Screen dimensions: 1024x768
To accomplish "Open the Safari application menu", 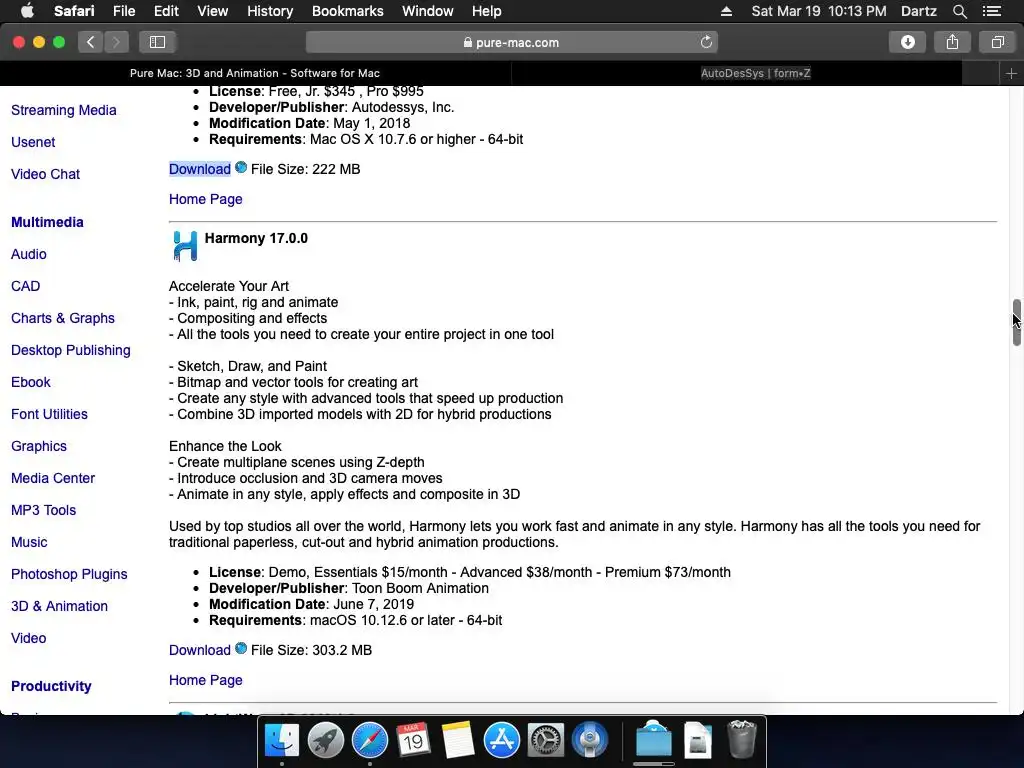I will 74,11.
